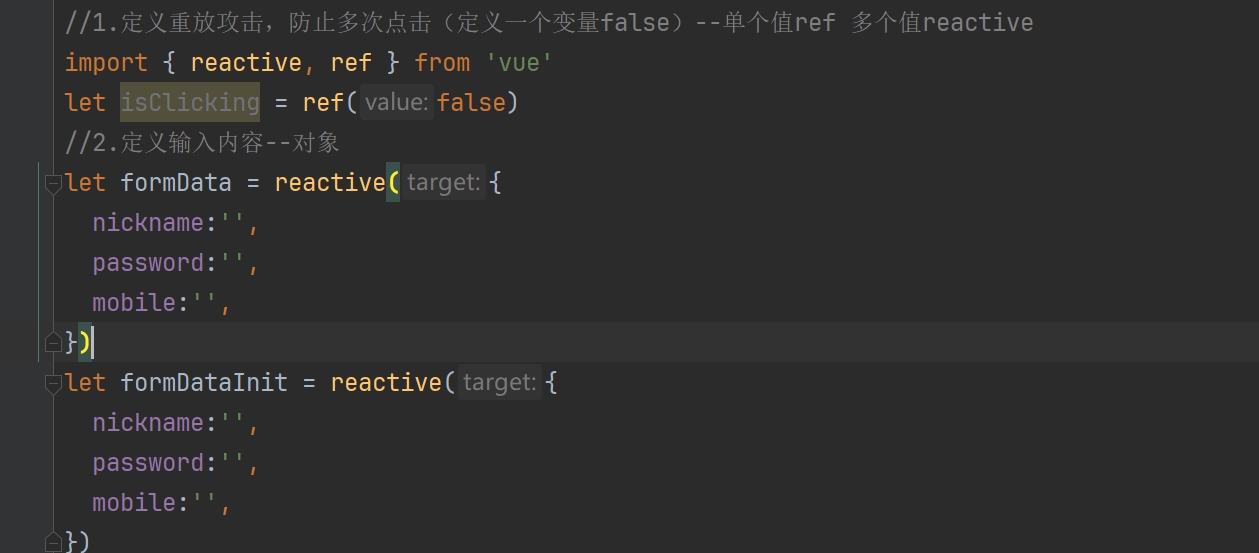The height and width of the screenshot is (553, 1259).
Task: Click nickname property inside formData object
Action: (148, 222)
